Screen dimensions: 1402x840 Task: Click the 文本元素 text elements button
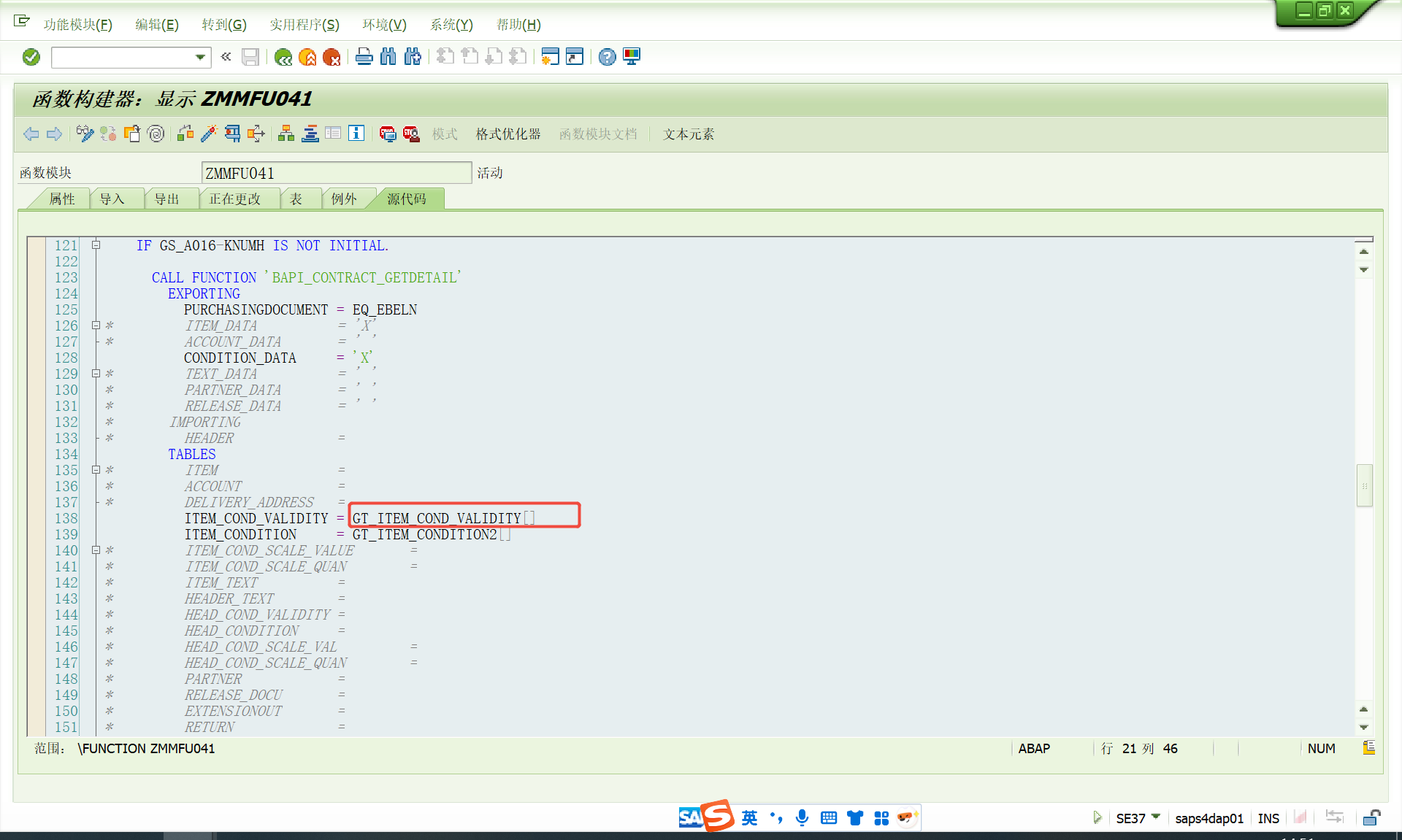(x=688, y=134)
